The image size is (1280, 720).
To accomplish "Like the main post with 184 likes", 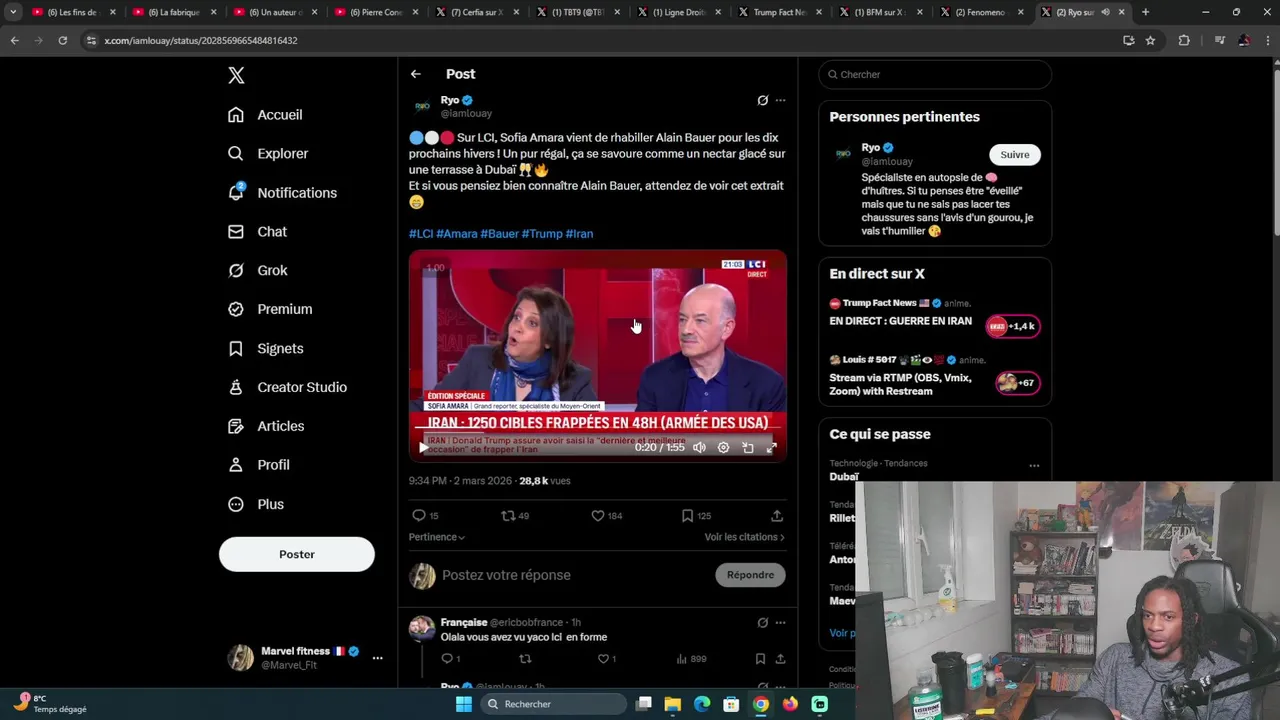I will click(x=606, y=516).
